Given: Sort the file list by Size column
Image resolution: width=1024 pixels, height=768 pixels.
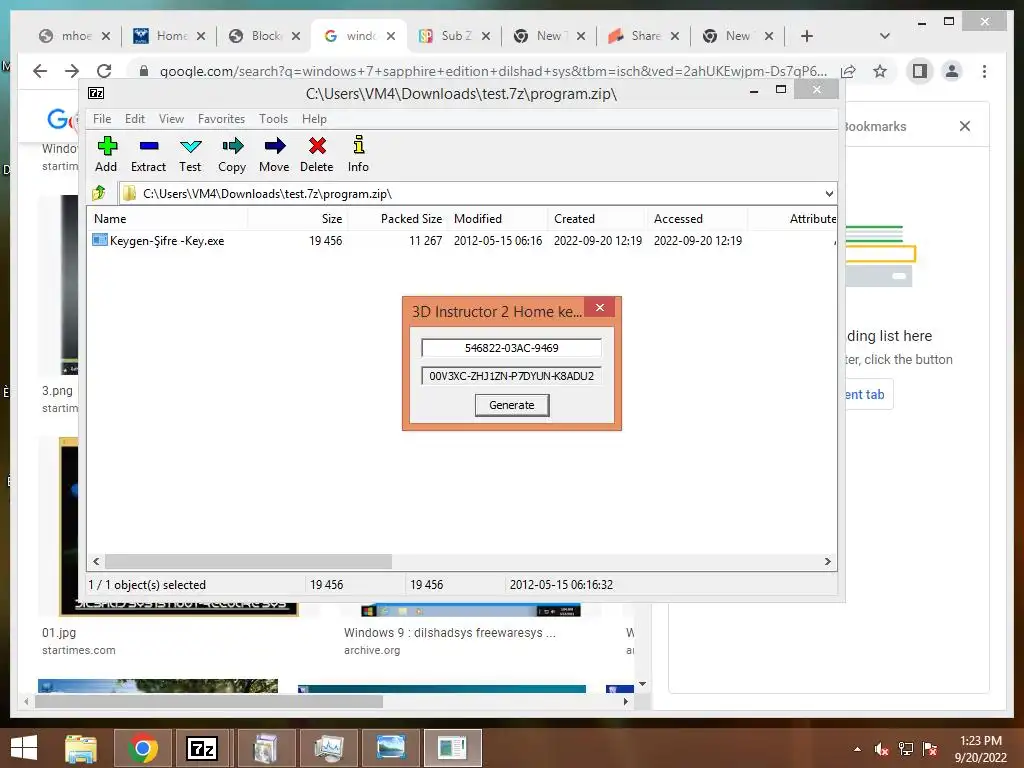Looking at the screenshot, I should tap(297, 219).
